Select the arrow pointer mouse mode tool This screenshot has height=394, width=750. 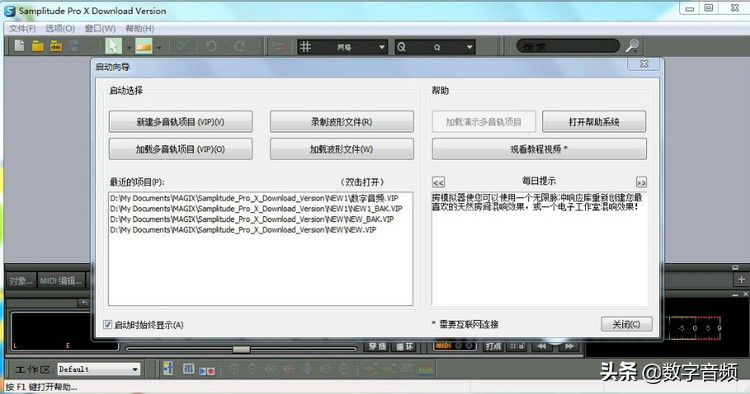point(113,46)
